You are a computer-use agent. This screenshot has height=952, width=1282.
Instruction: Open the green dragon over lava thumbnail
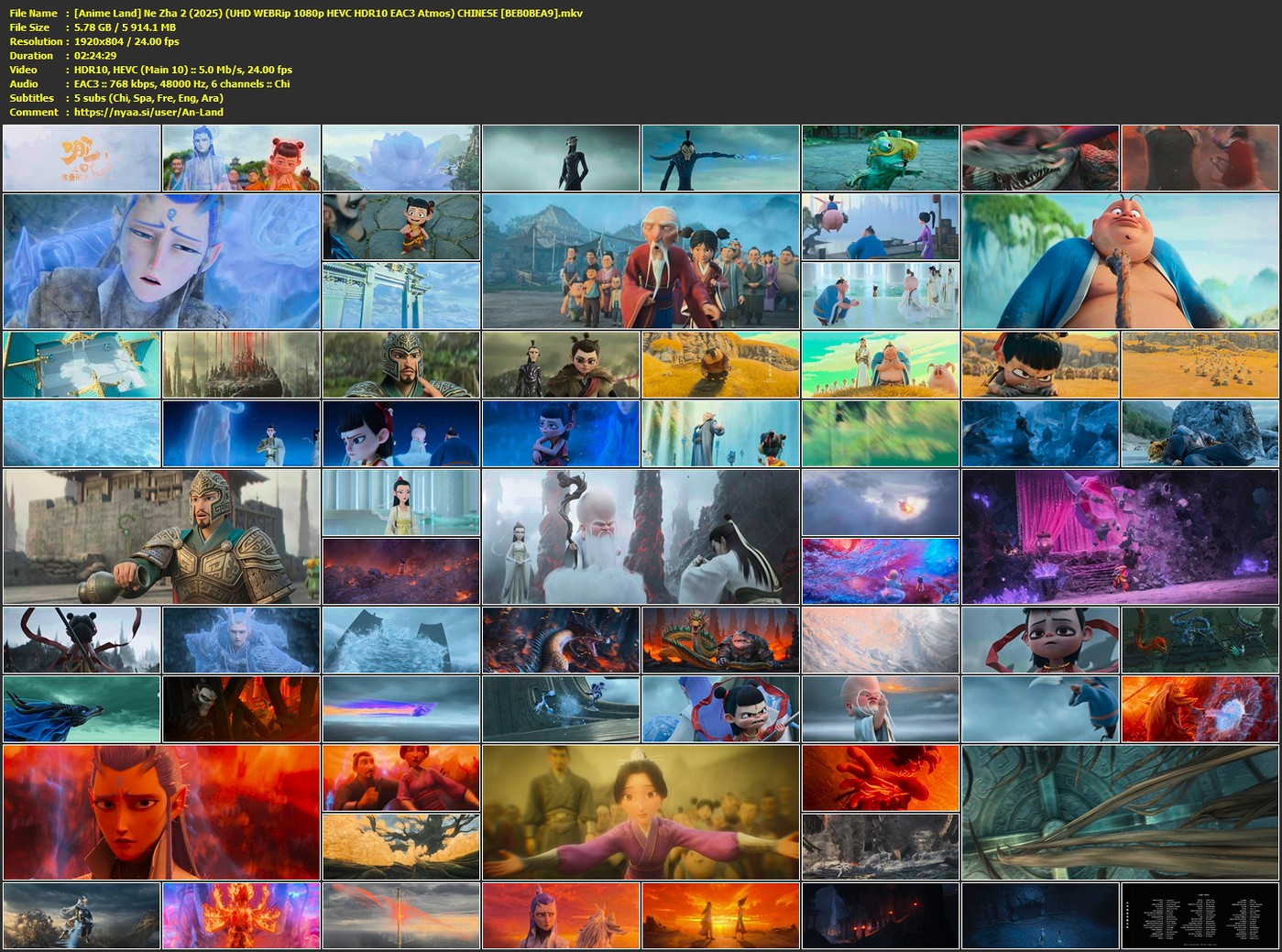tap(720, 640)
